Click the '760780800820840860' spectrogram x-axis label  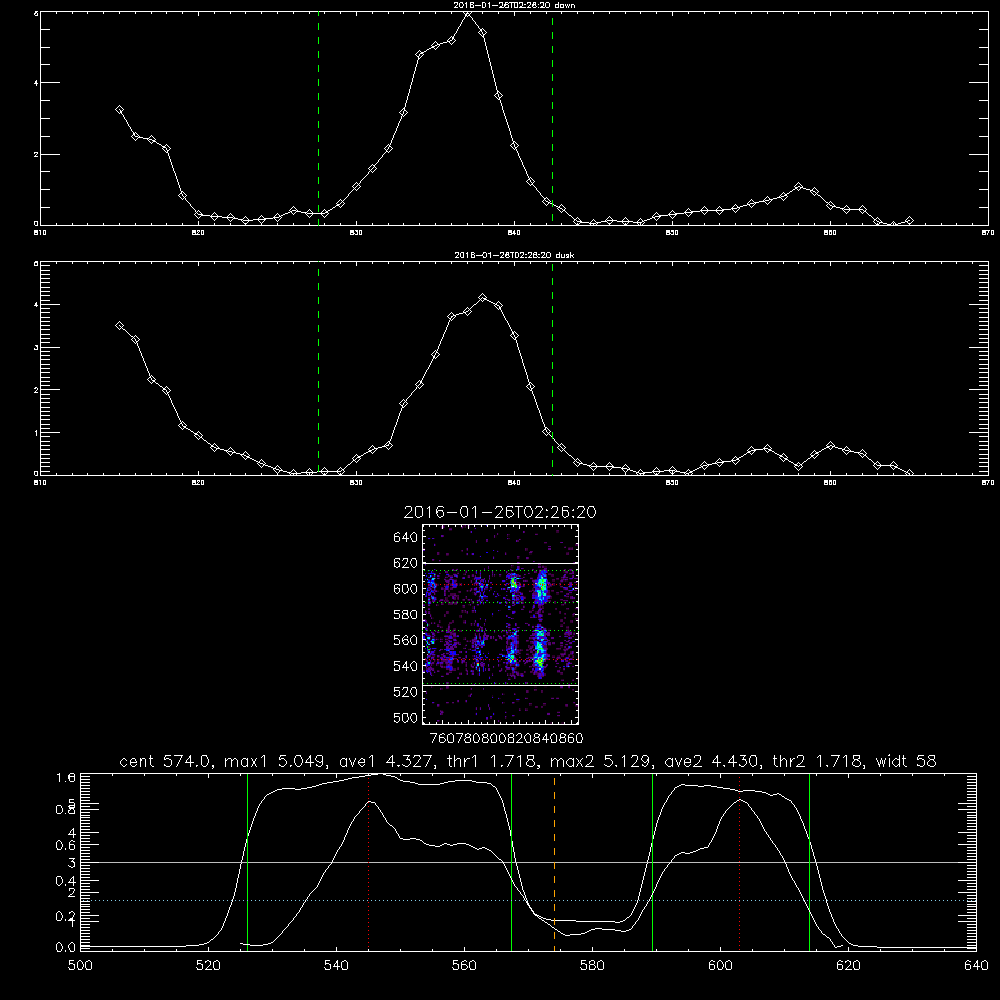pyautogui.click(x=507, y=739)
